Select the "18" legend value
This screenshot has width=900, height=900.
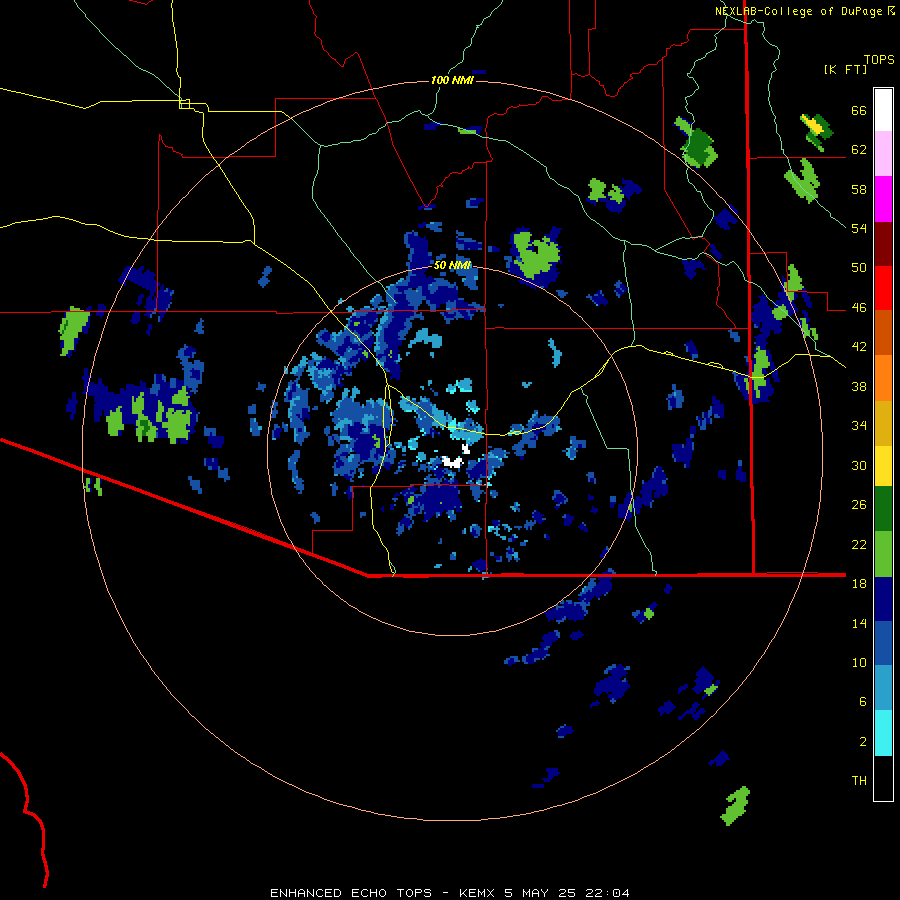(859, 584)
